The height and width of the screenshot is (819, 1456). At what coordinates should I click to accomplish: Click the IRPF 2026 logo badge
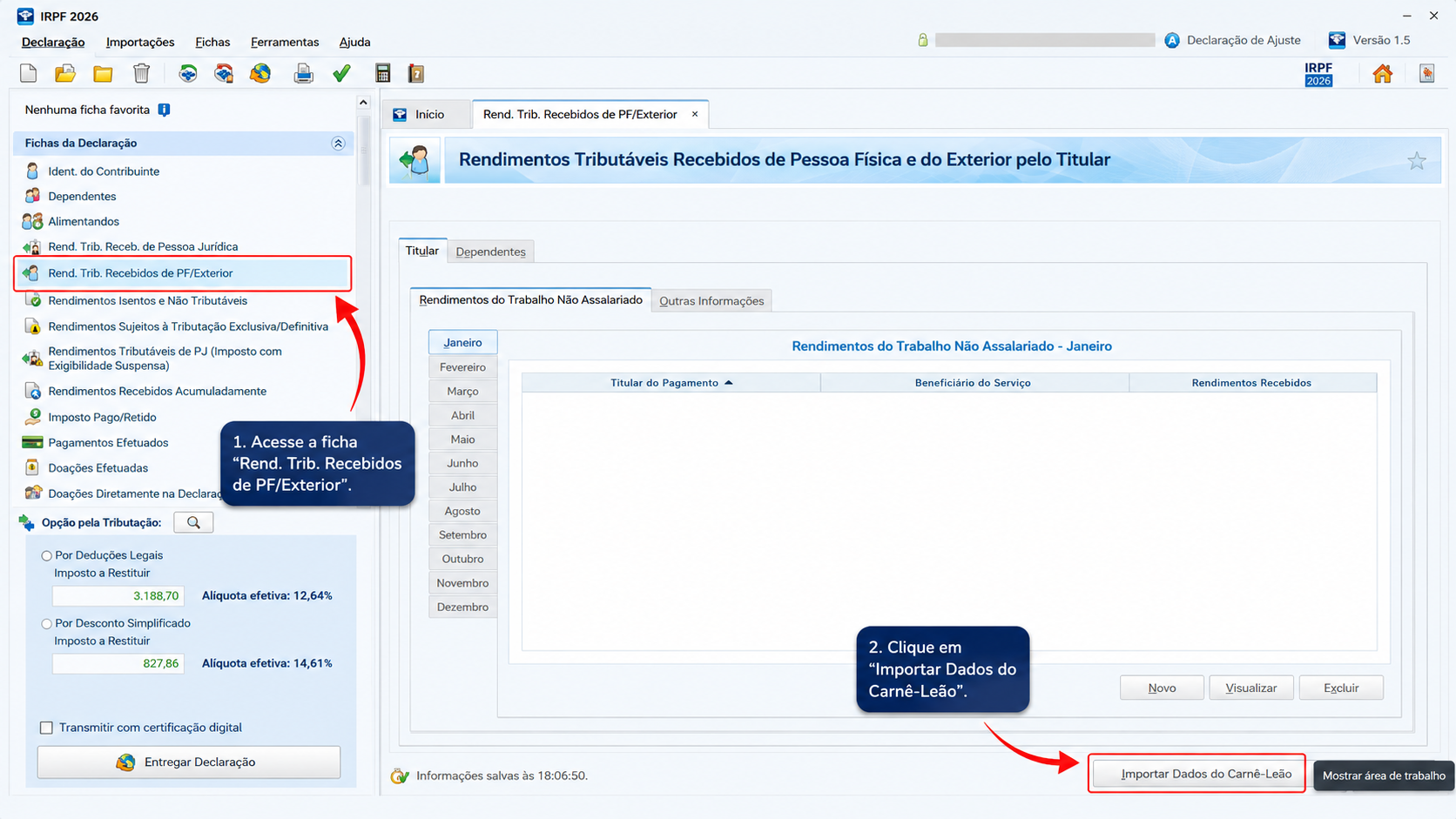pos(1318,74)
